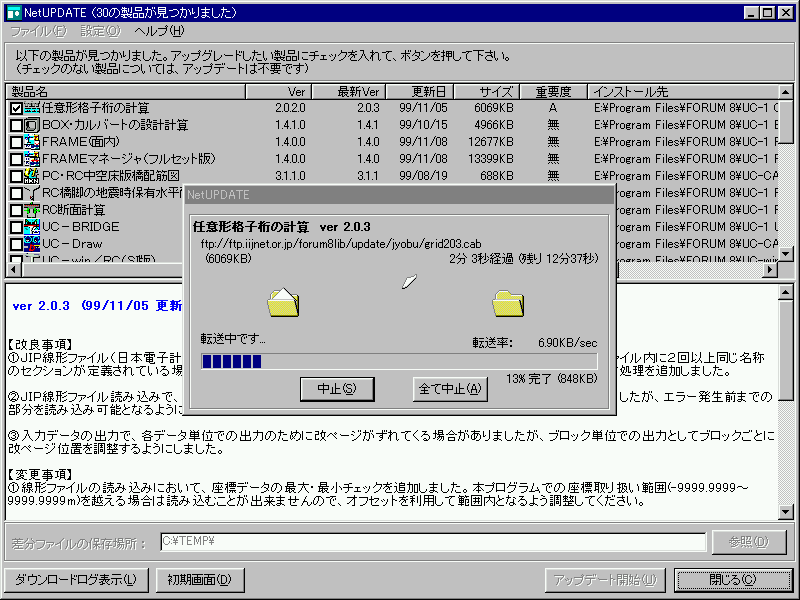Click the destination folder icon in transfer dialog
This screenshot has height=600, width=800.
[509, 302]
